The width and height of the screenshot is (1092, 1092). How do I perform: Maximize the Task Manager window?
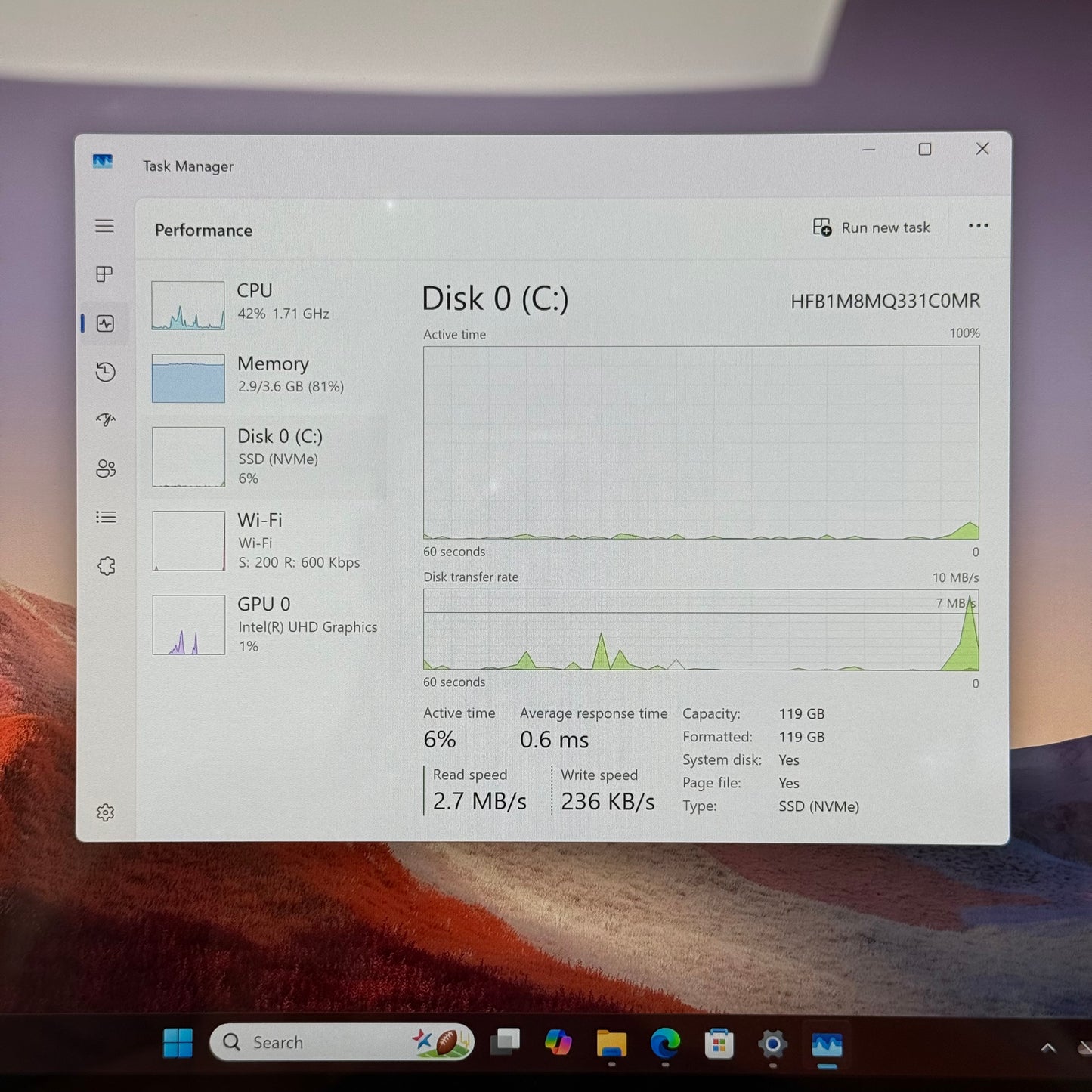point(925,150)
